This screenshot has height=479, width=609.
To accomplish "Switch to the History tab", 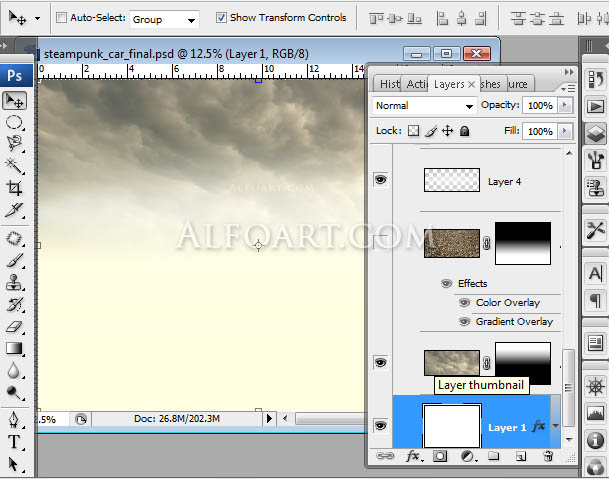I will [x=388, y=84].
